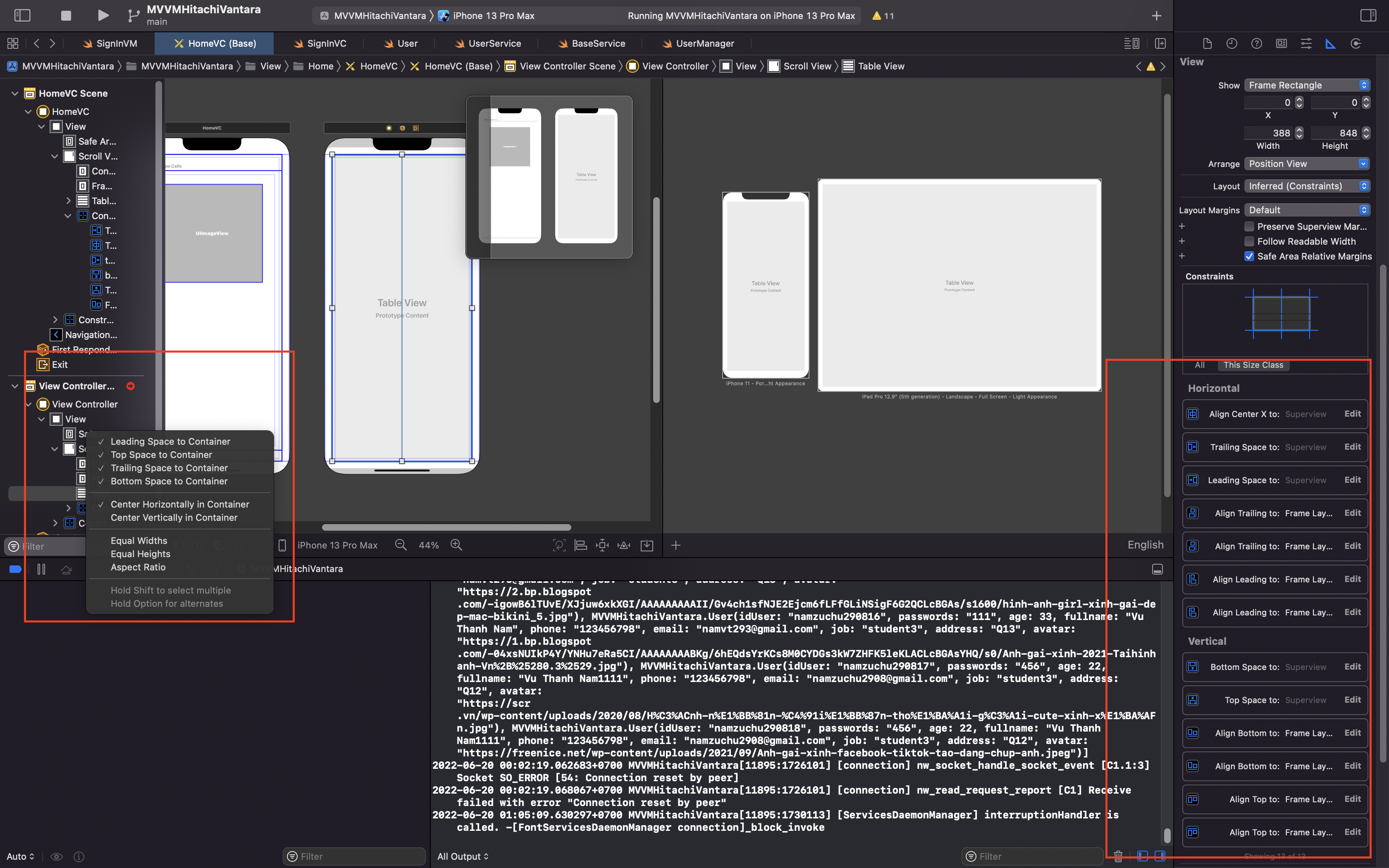Edit the Align Center X to Superview constraint
This screenshot has height=868, width=1389.
click(1352, 414)
